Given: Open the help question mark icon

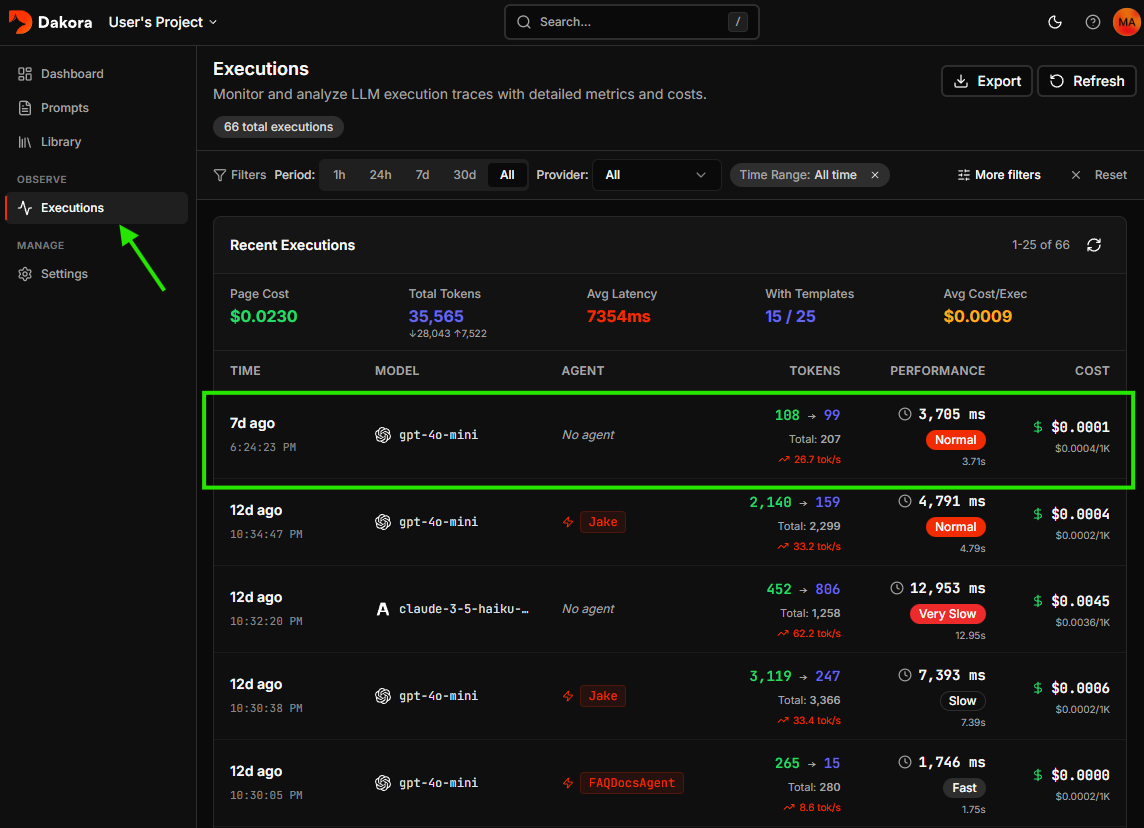Looking at the screenshot, I should [1092, 22].
